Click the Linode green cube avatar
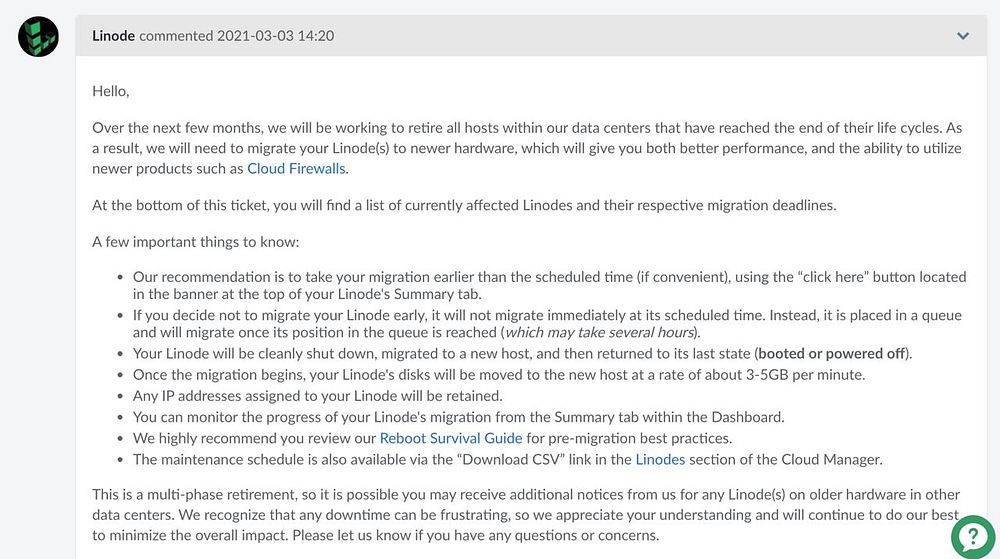1000x559 pixels. (x=38, y=37)
